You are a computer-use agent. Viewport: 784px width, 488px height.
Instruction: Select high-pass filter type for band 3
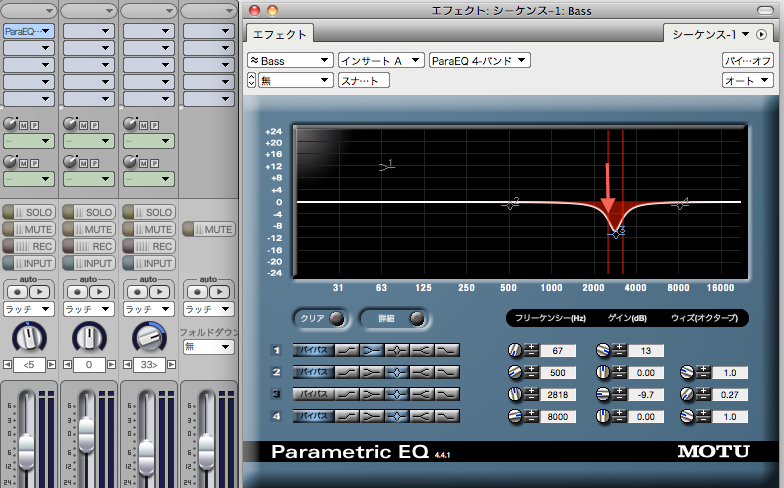347,394
